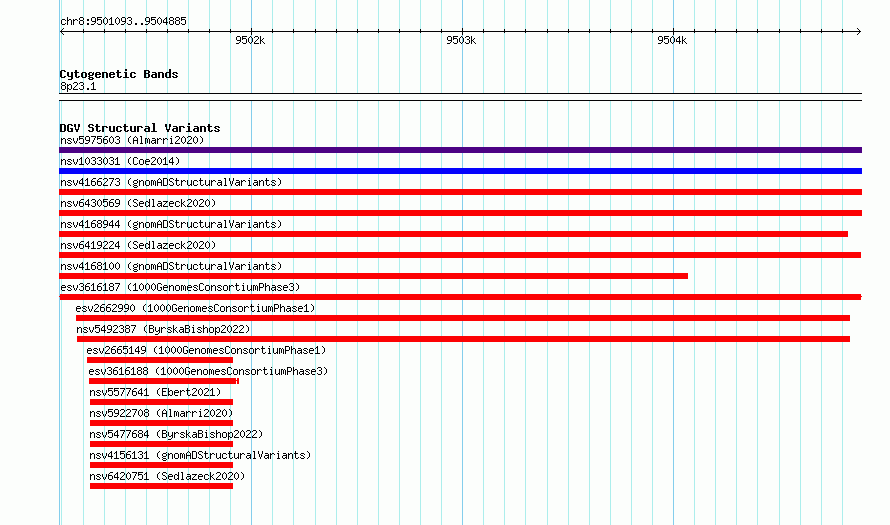Click the red bar under nsv4168944

(454, 234)
